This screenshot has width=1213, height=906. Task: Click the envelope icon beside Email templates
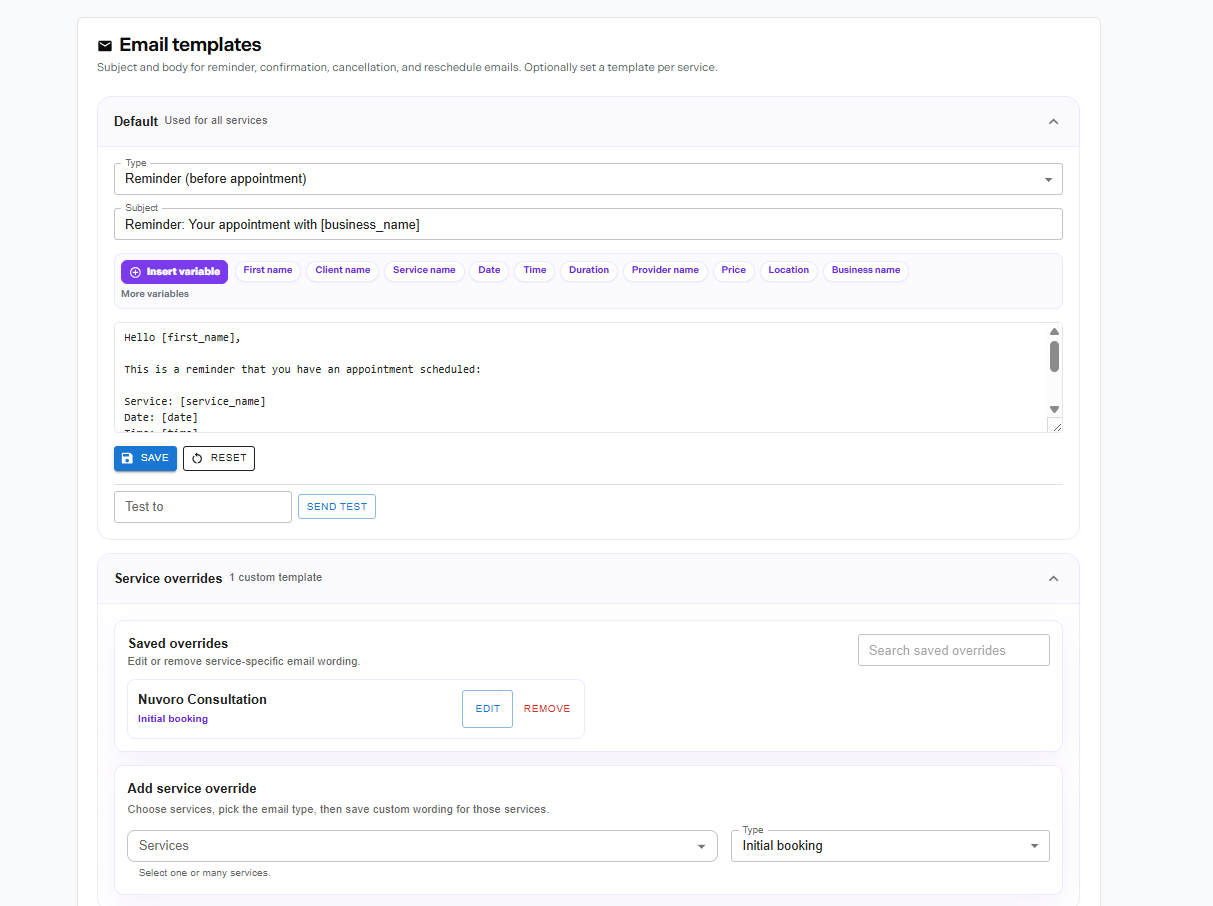click(x=105, y=45)
